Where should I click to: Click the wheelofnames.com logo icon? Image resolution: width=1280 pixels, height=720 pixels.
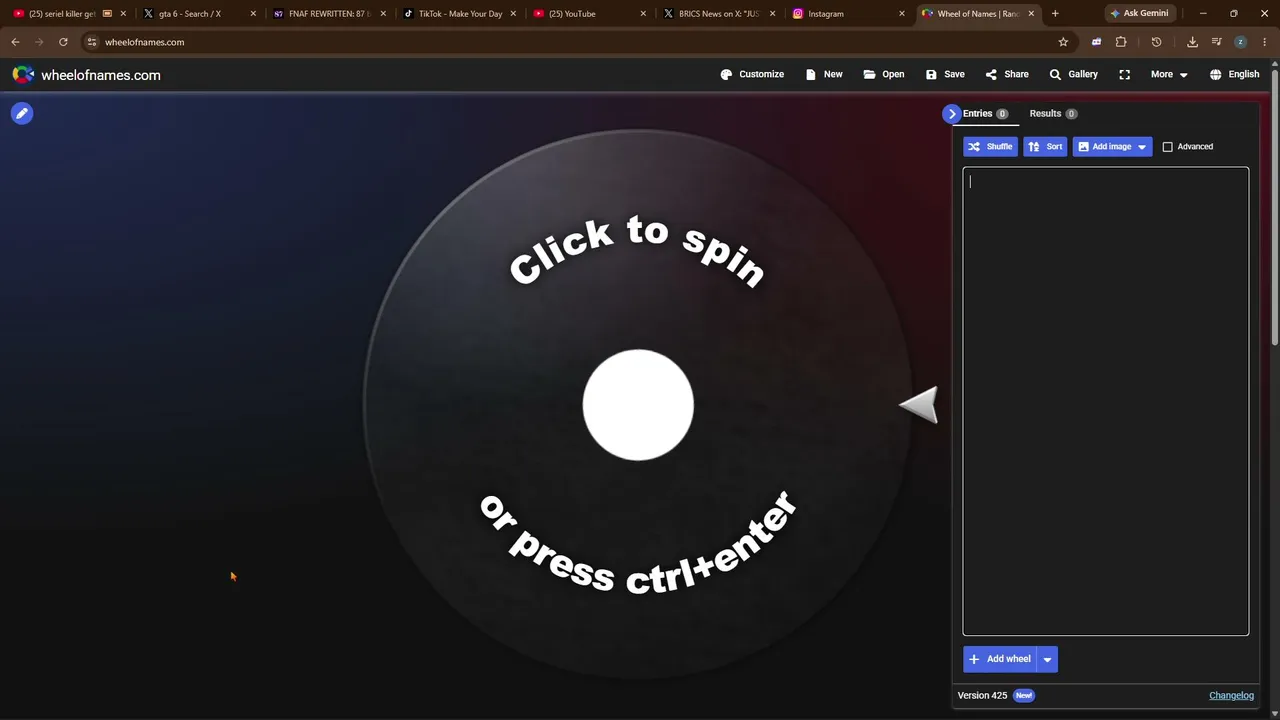23,75
